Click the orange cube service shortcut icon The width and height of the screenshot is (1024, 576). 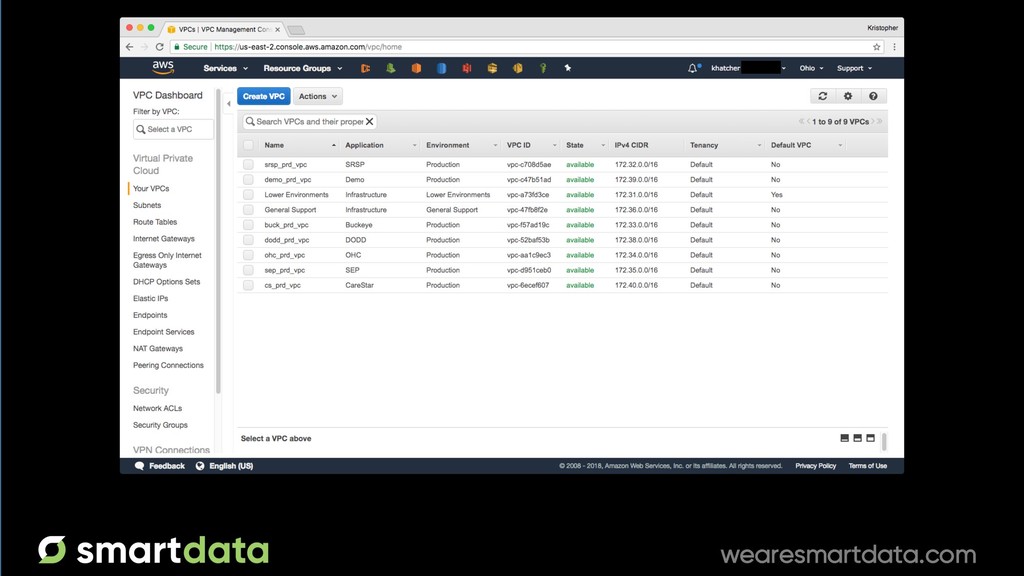(x=416, y=68)
